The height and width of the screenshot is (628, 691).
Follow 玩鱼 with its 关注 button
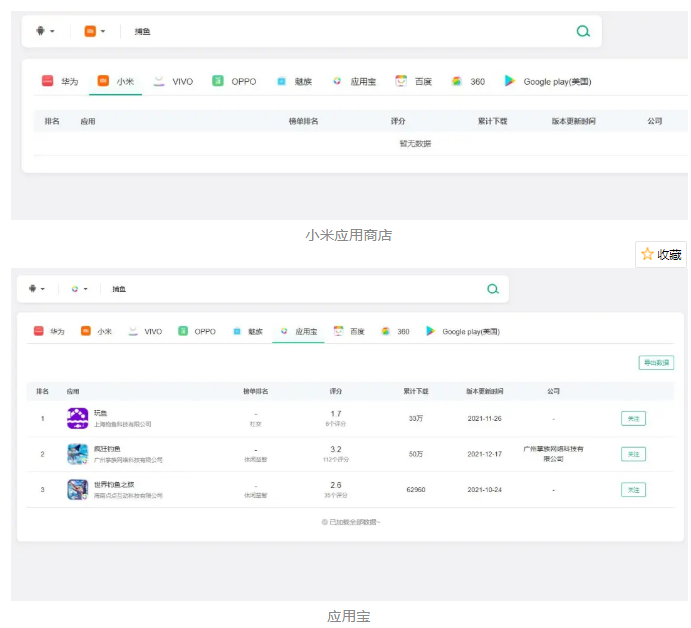click(x=633, y=419)
